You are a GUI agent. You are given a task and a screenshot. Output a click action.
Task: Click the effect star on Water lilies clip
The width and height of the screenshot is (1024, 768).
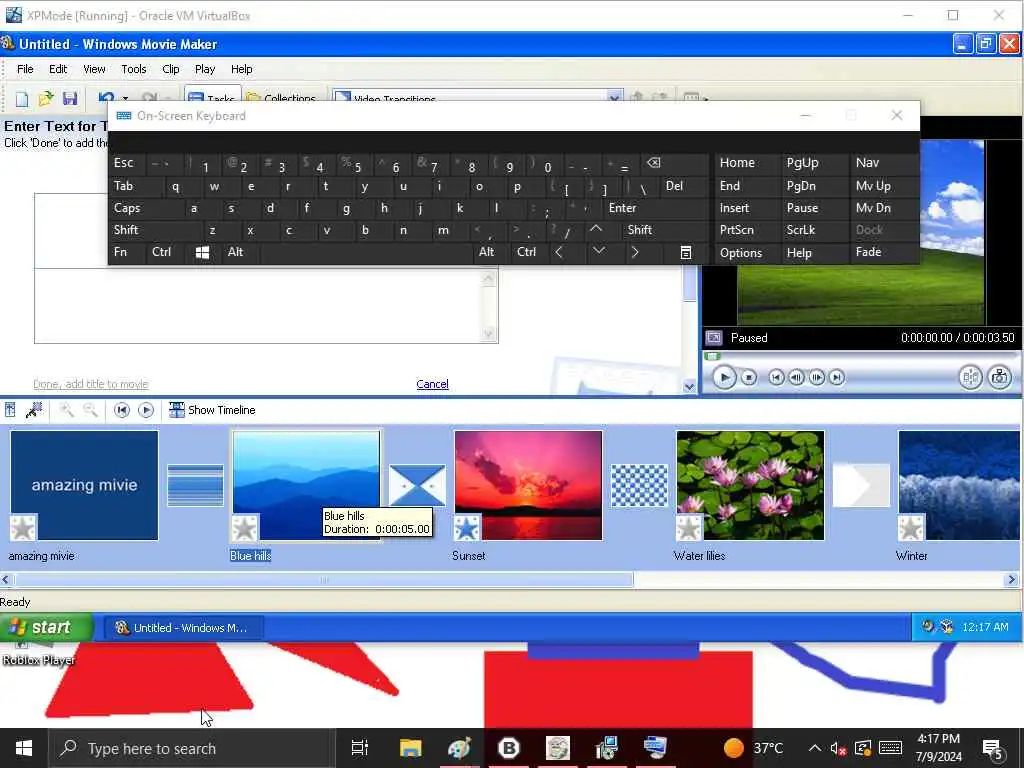point(689,528)
